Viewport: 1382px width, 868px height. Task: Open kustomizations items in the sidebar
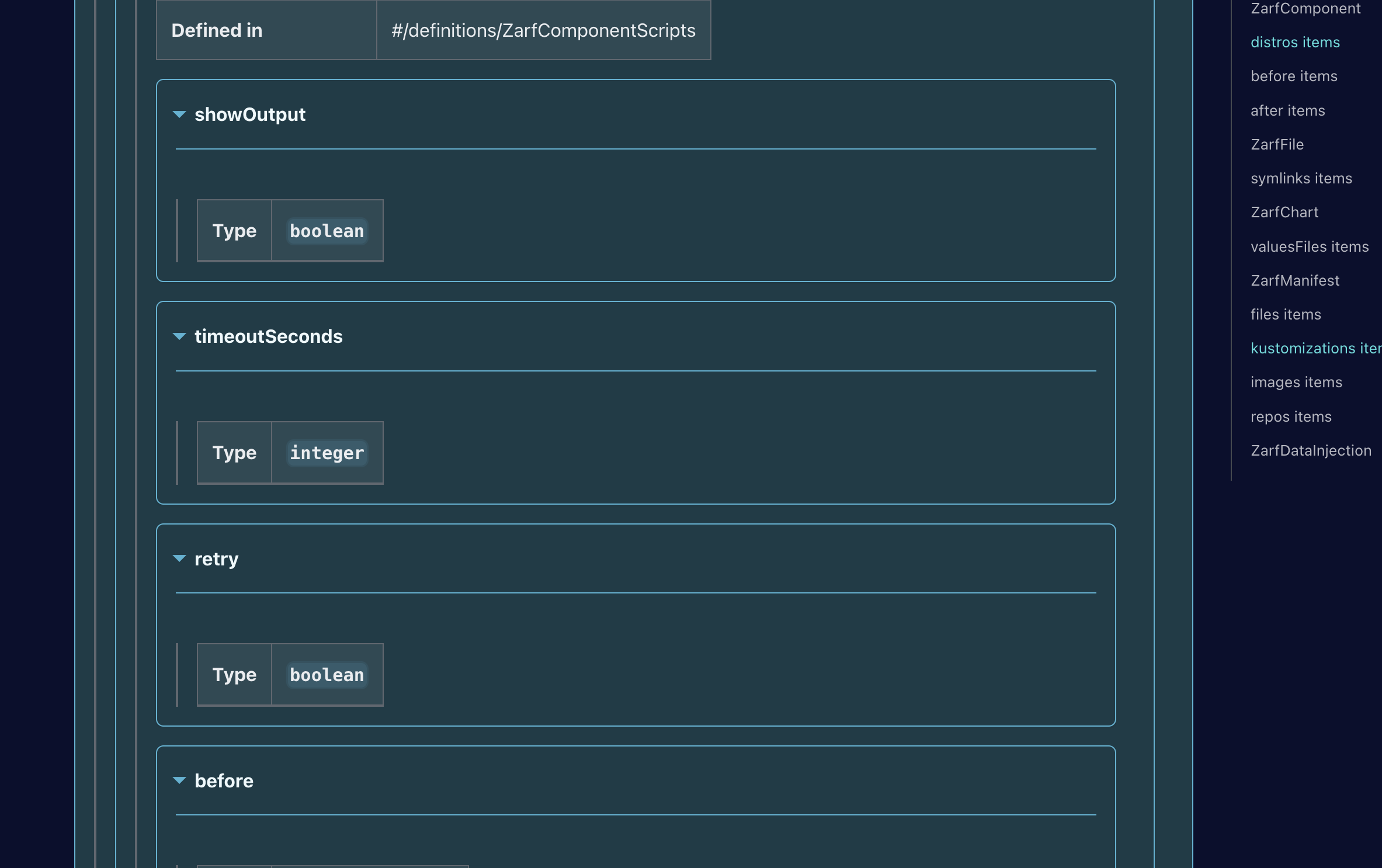click(x=1316, y=348)
